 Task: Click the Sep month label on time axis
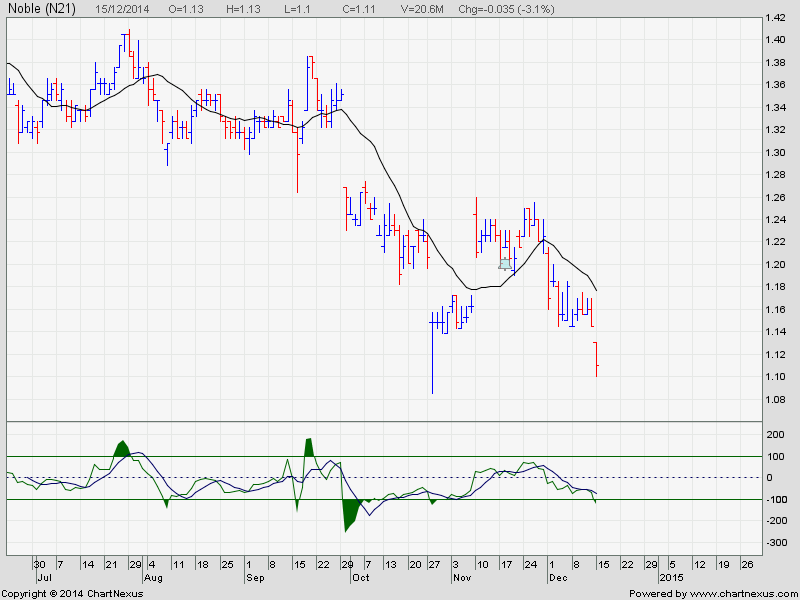256,578
